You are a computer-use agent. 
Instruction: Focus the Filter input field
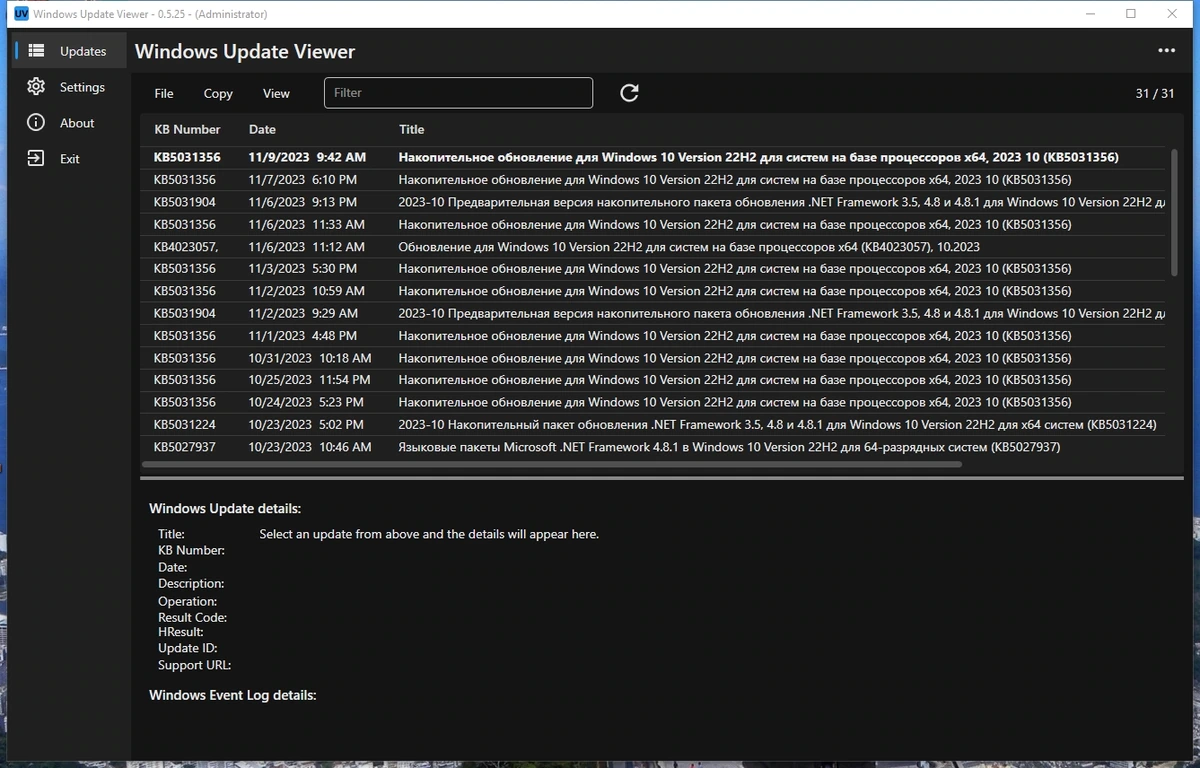(x=458, y=93)
